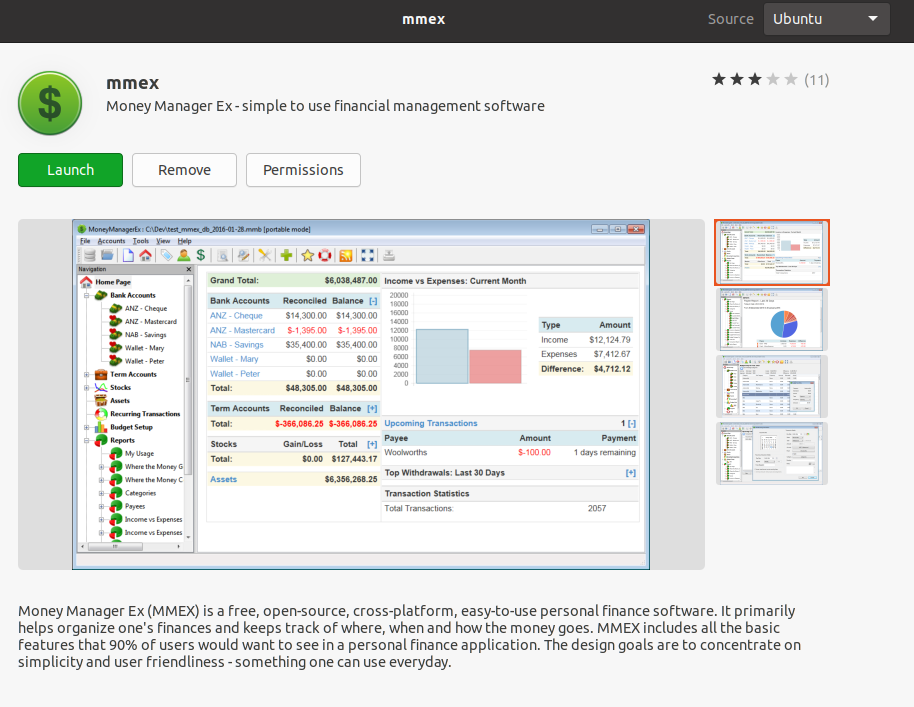
Task: Expand Term Accounts section with [+] toggle
Action: point(373,409)
